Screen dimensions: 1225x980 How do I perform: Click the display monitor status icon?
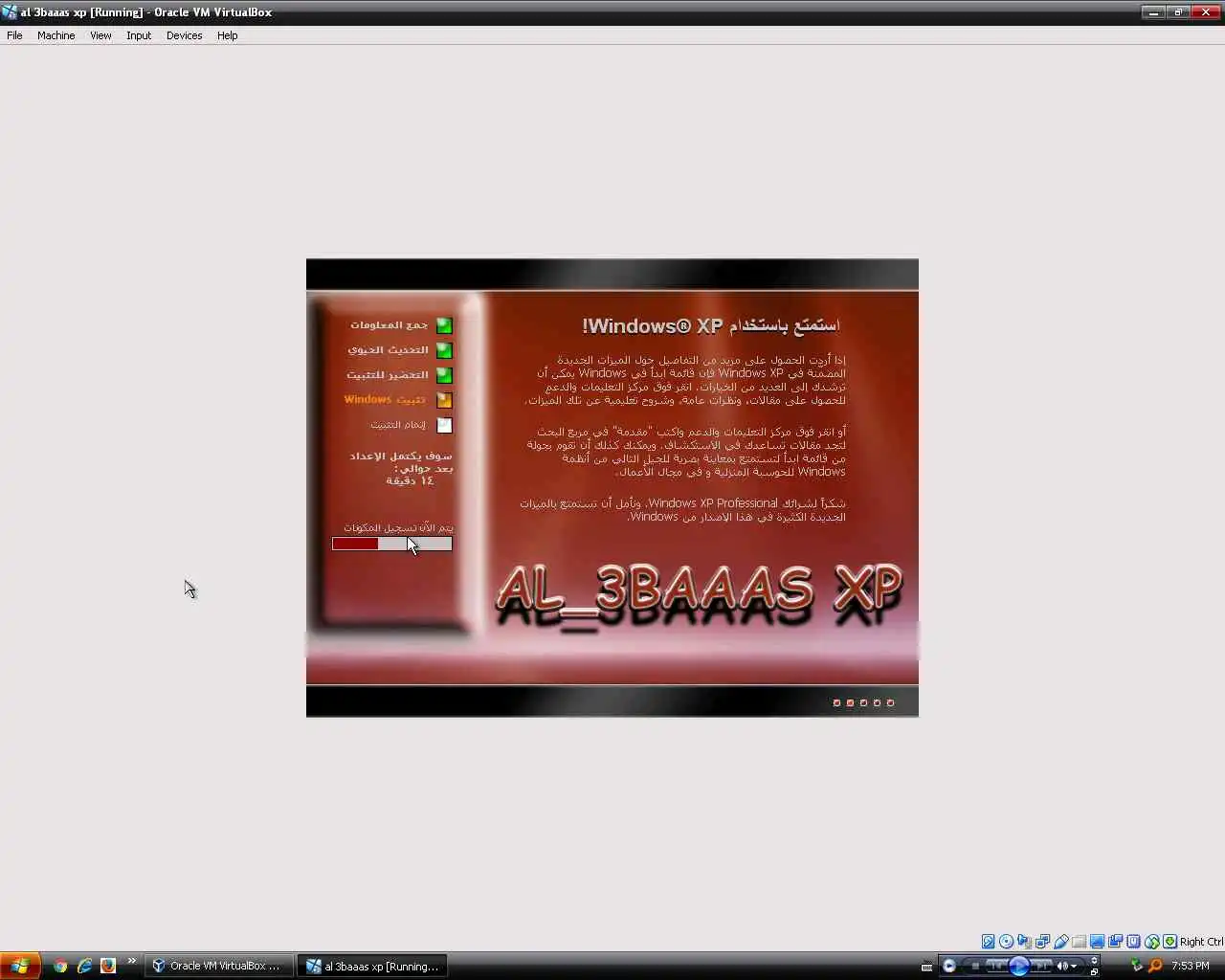coord(1097,942)
